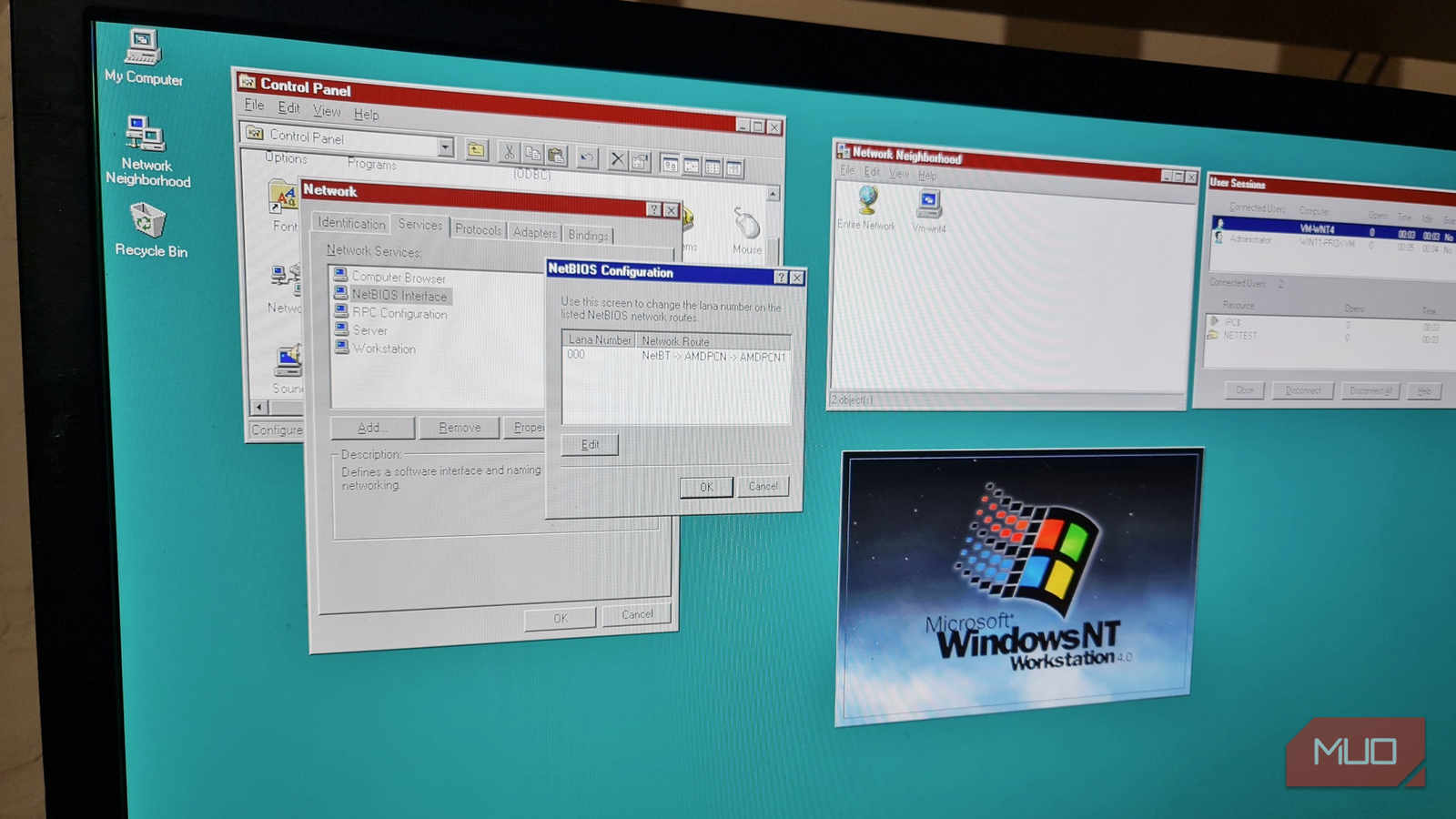Open Help menu in Network Neighborhood window
Image resolution: width=1456 pixels, height=819 pixels.
927,175
